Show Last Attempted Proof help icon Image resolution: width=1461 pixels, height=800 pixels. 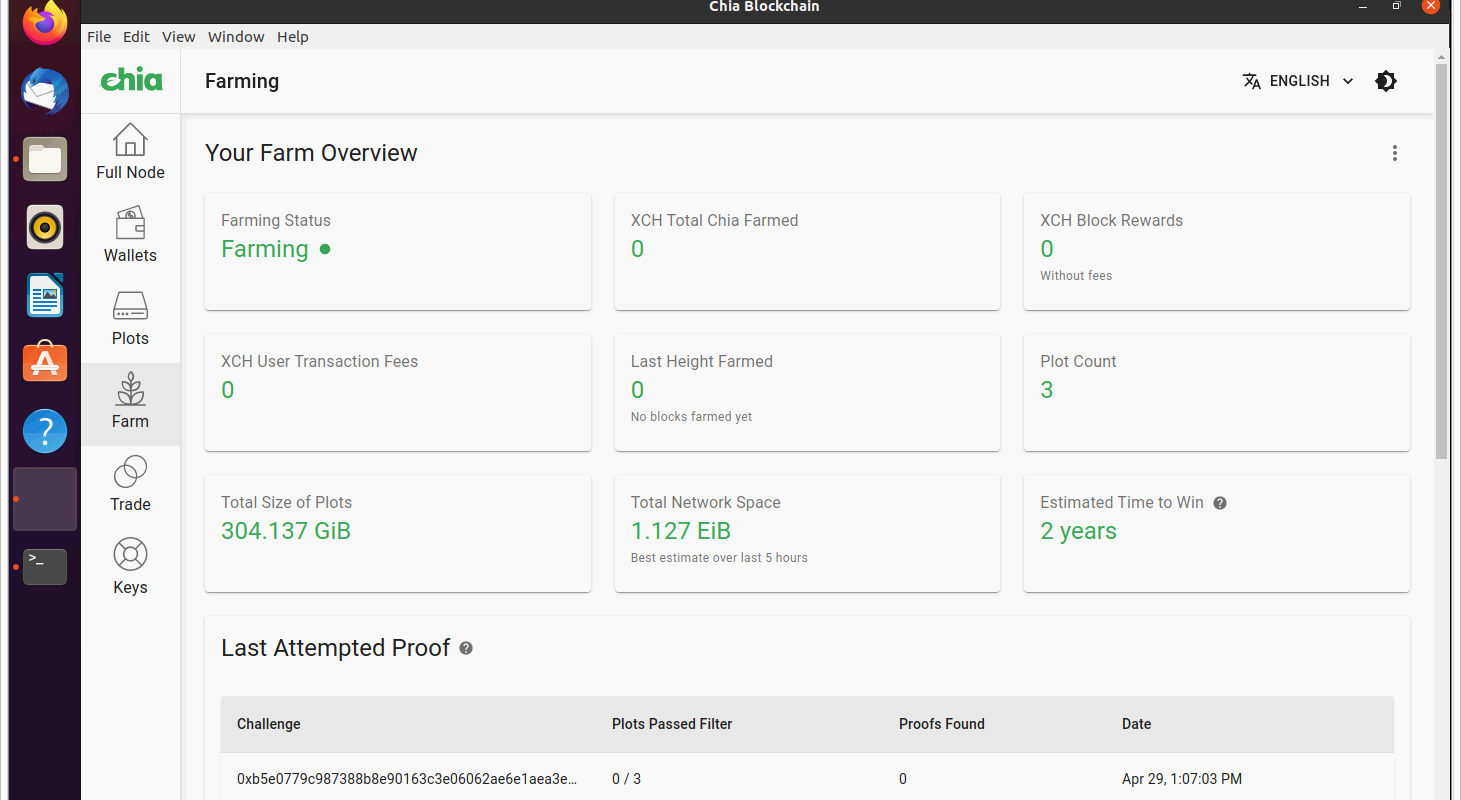(x=466, y=648)
